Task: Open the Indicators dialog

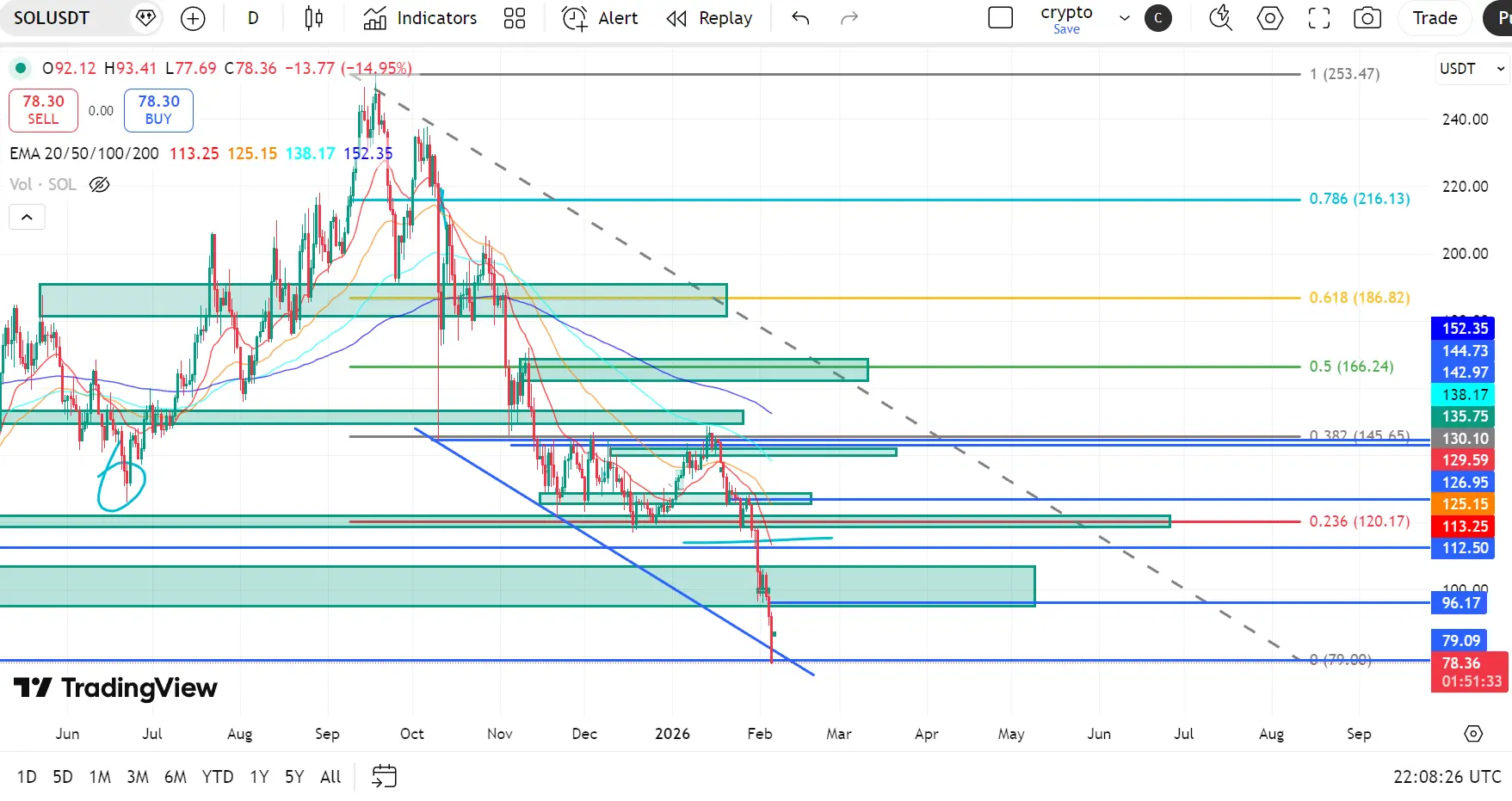Action: coord(420,18)
